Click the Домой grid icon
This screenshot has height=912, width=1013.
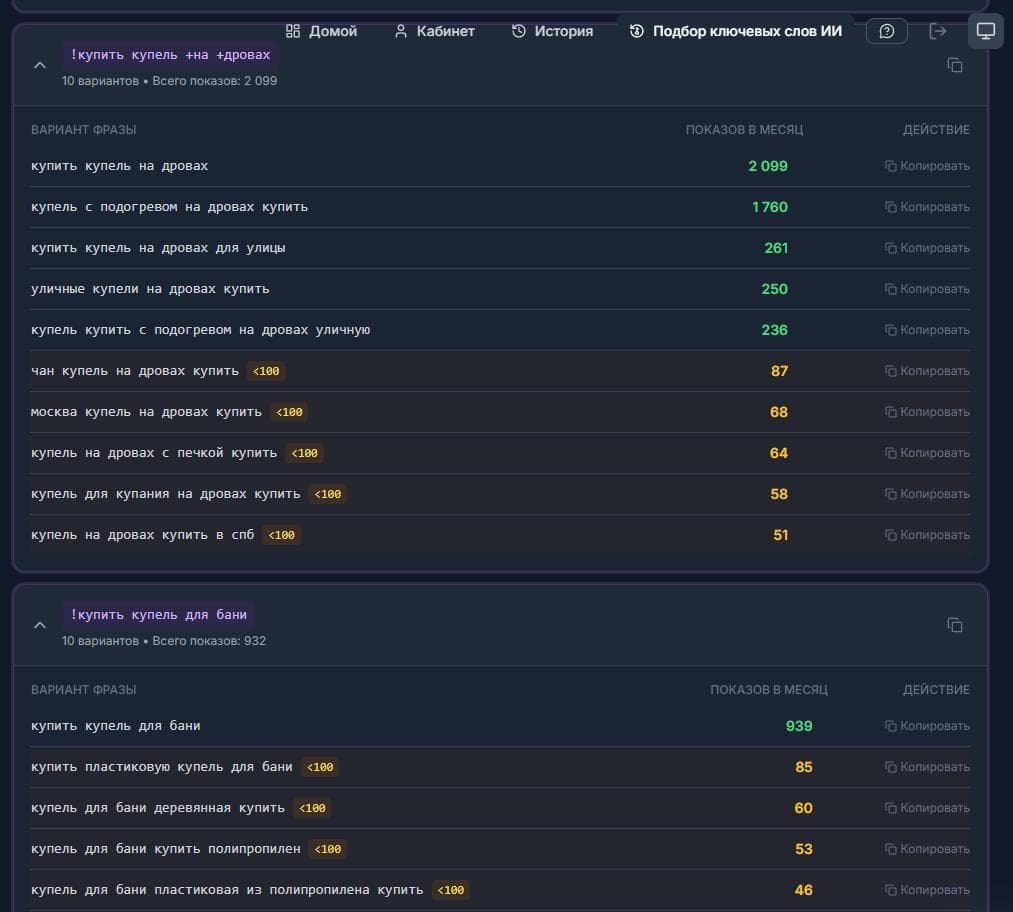tap(293, 31)
